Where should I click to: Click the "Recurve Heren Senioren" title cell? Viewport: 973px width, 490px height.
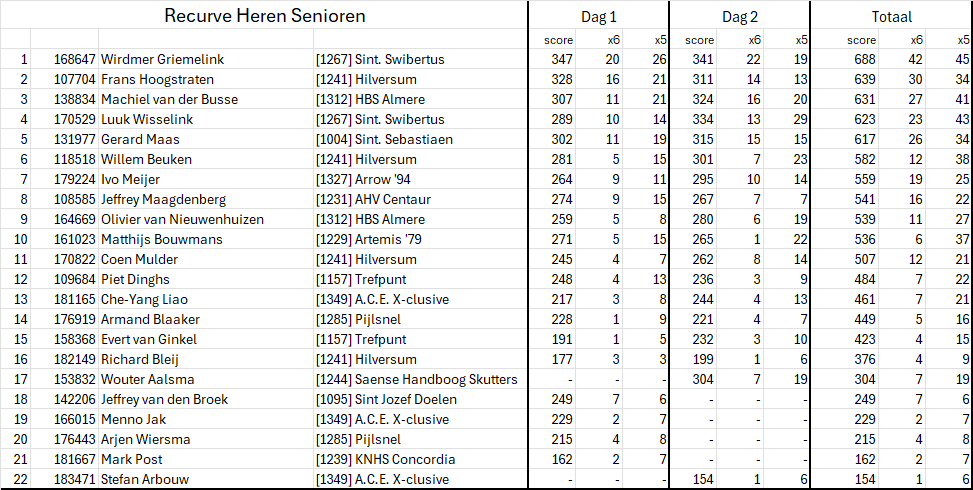tap(264, 16)
